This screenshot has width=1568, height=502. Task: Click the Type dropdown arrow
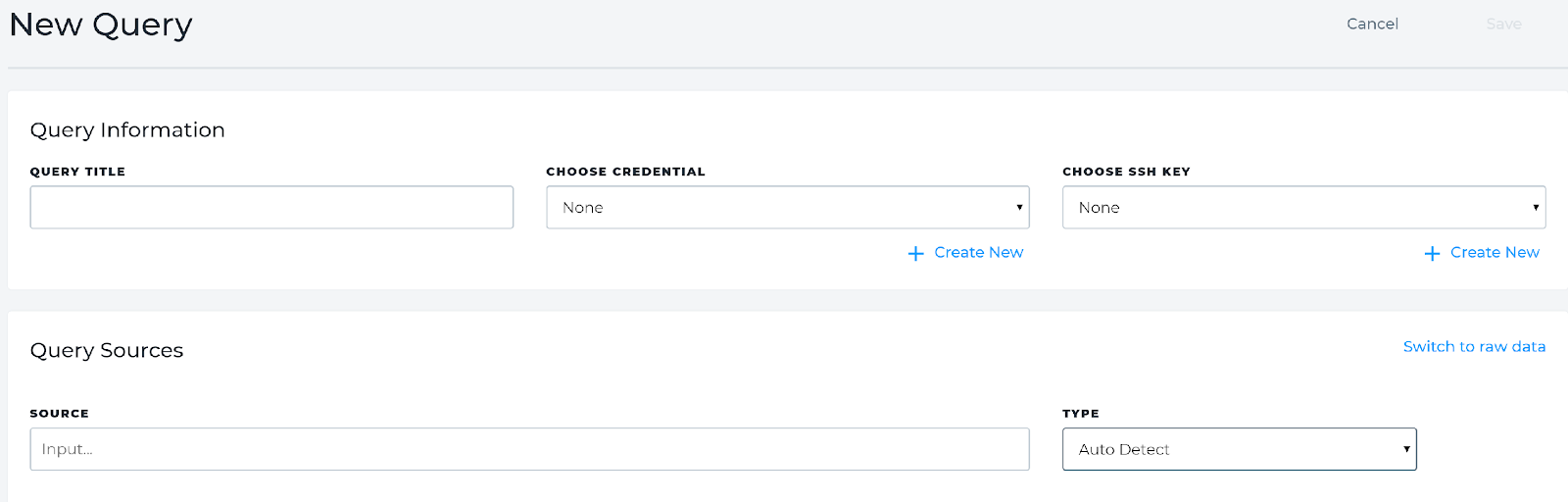(x=1406, y=449)
